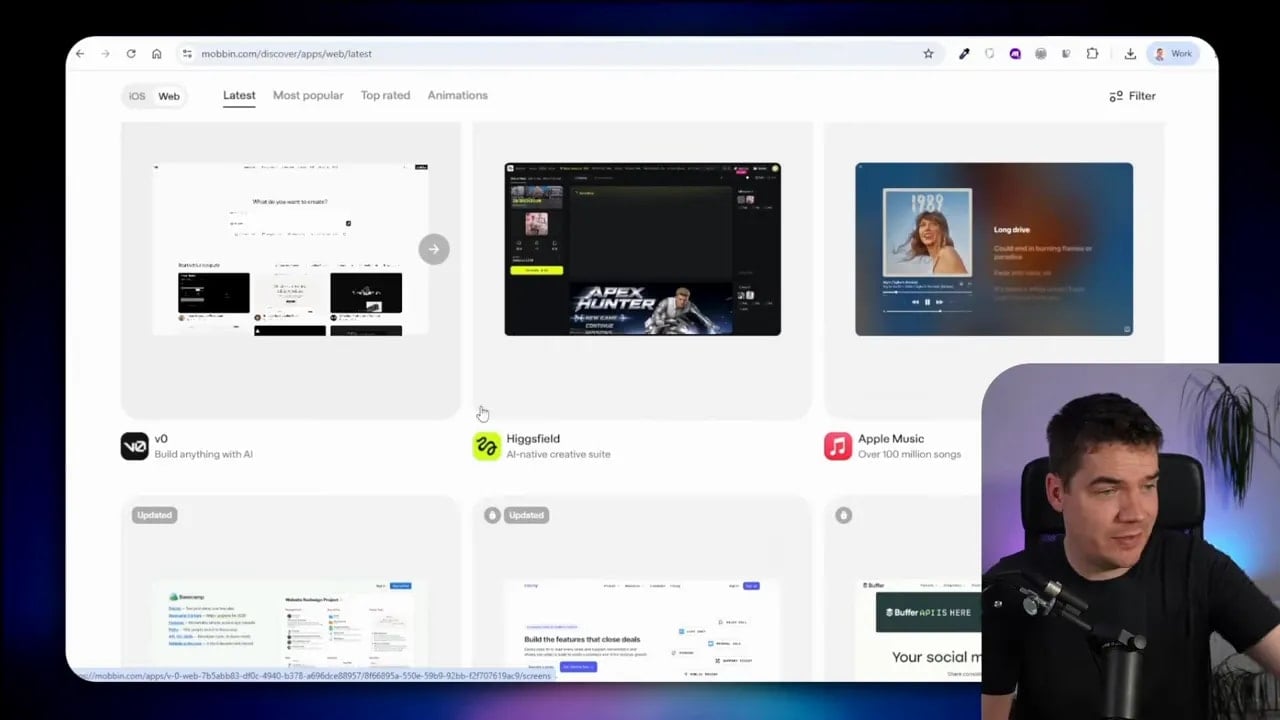Click the browser forward arrow

point(105,54)
